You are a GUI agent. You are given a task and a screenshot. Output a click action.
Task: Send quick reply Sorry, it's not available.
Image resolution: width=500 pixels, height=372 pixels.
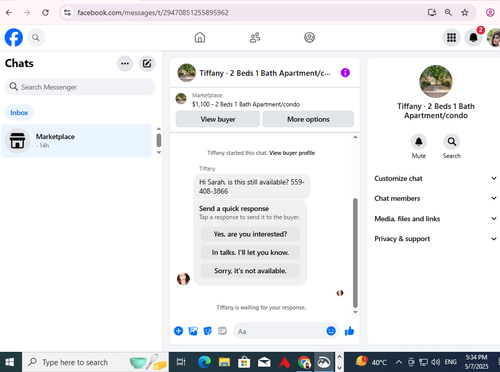(250, 271)
